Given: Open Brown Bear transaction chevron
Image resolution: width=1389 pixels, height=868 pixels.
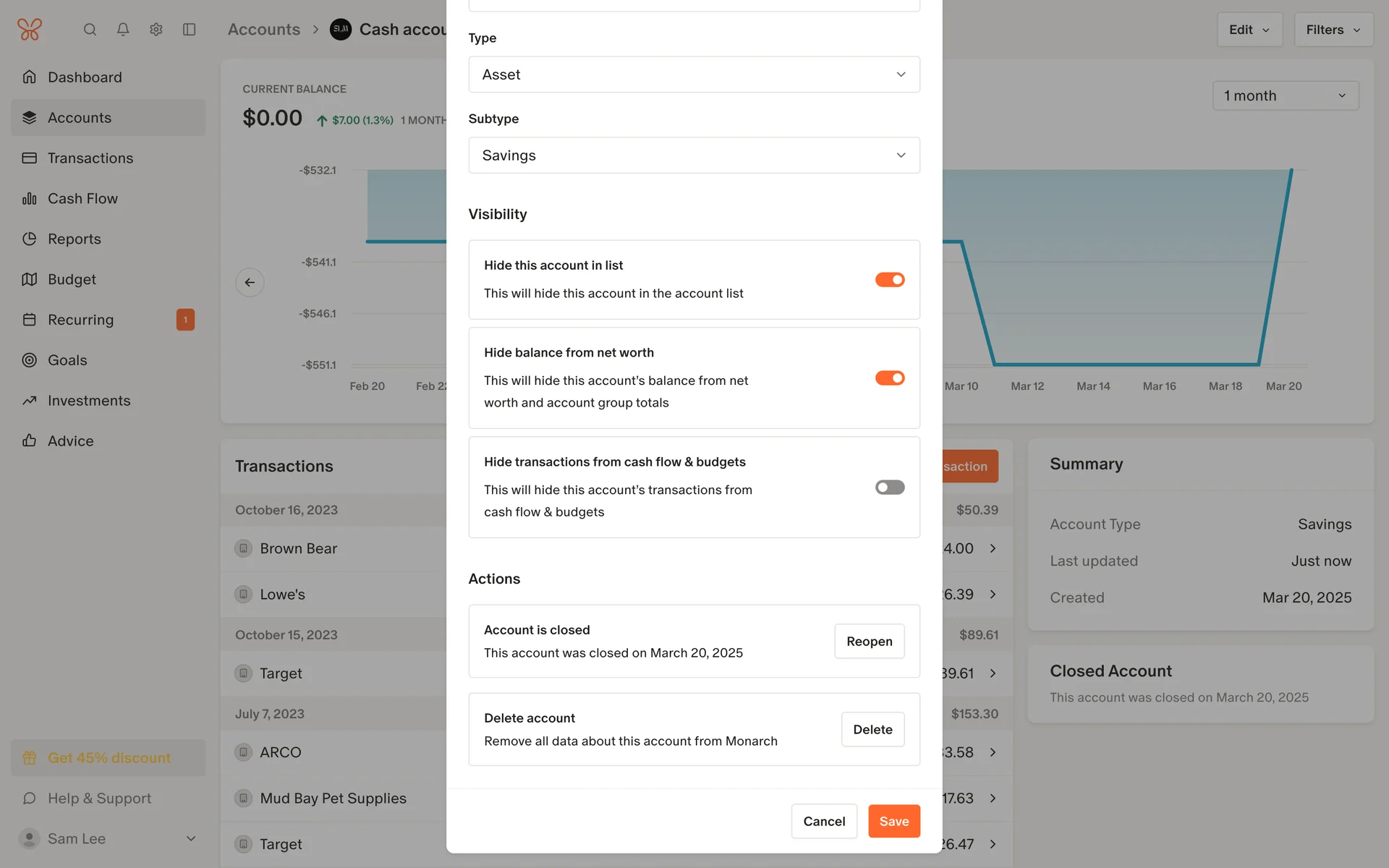Looking at the screenshot, I should pos(993,548).
